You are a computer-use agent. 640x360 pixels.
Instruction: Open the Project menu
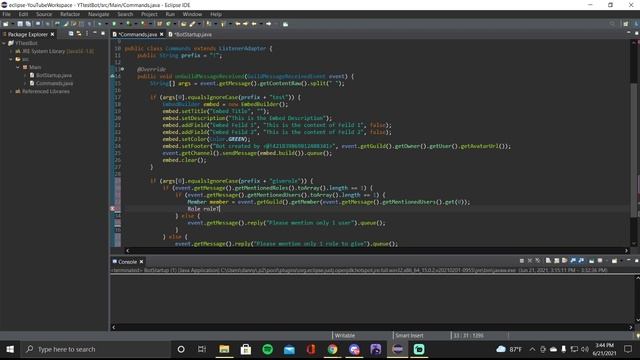[x=149, y=14]
